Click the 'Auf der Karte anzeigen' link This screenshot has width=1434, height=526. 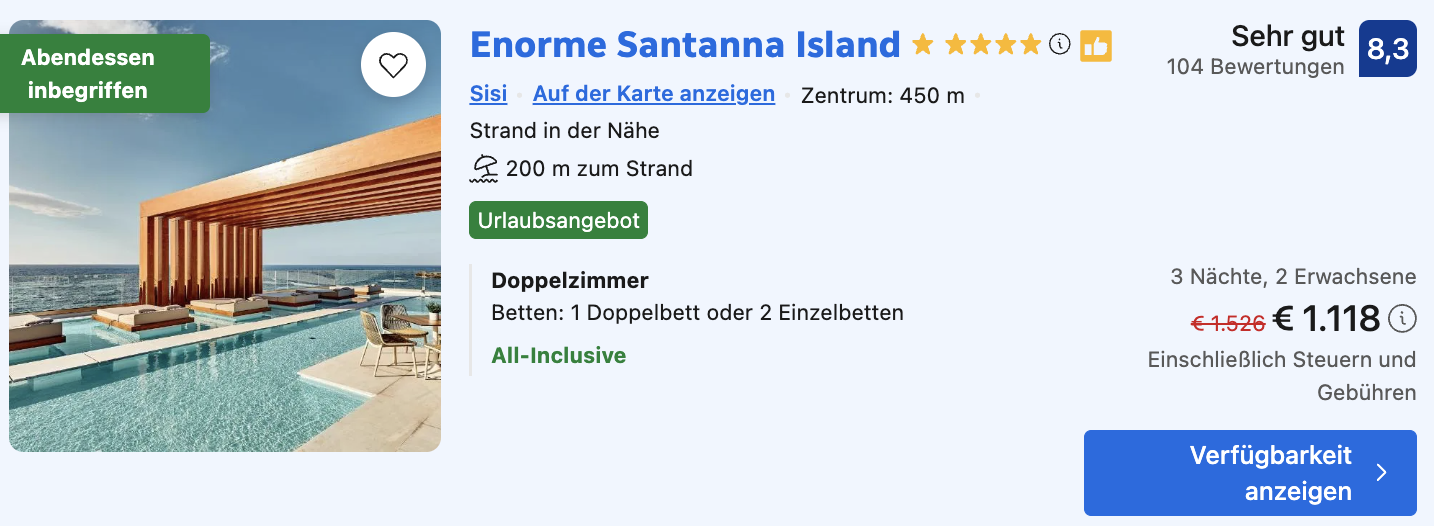click(654, 94)
